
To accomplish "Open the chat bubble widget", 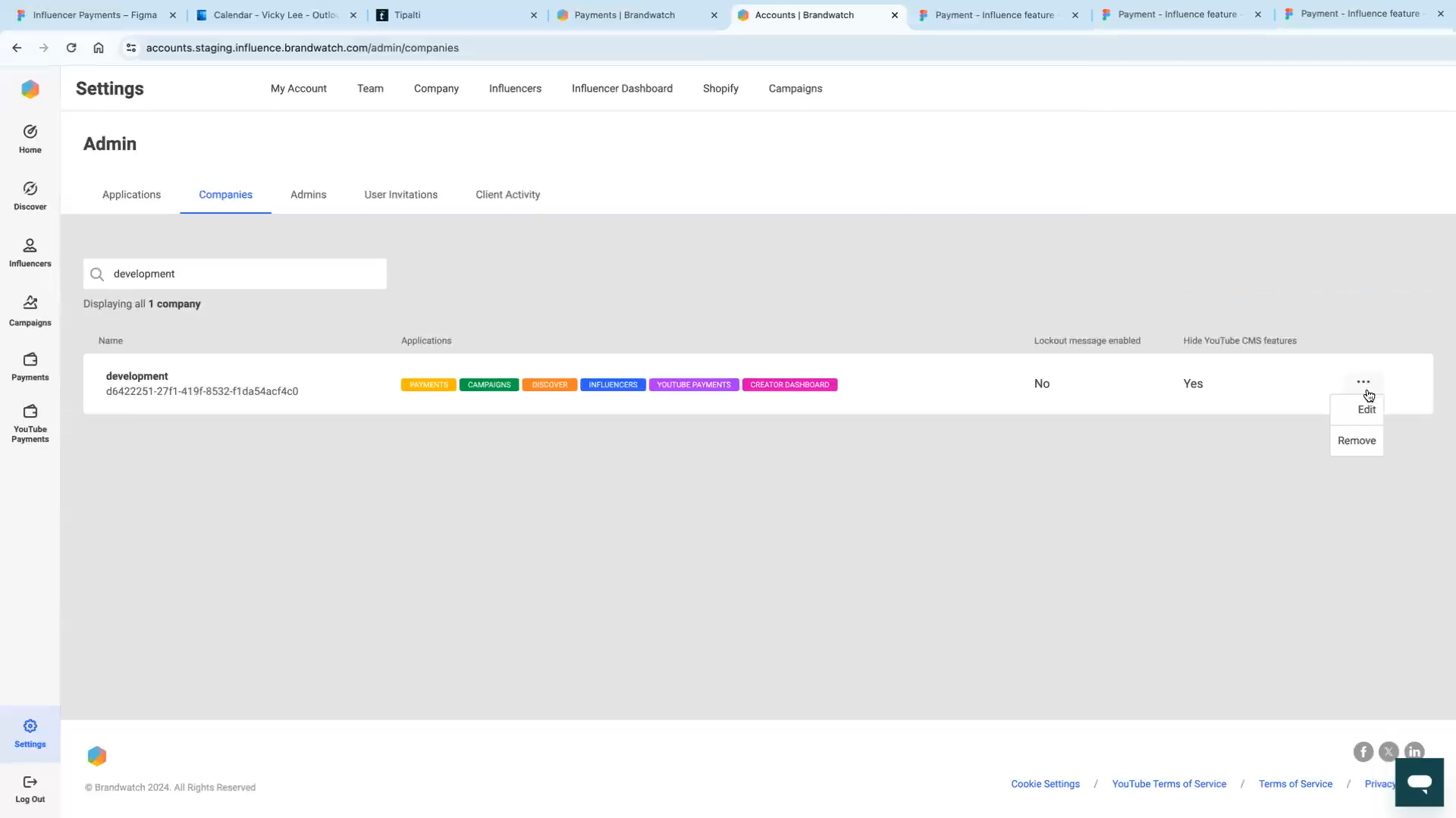I will 1419,782.
